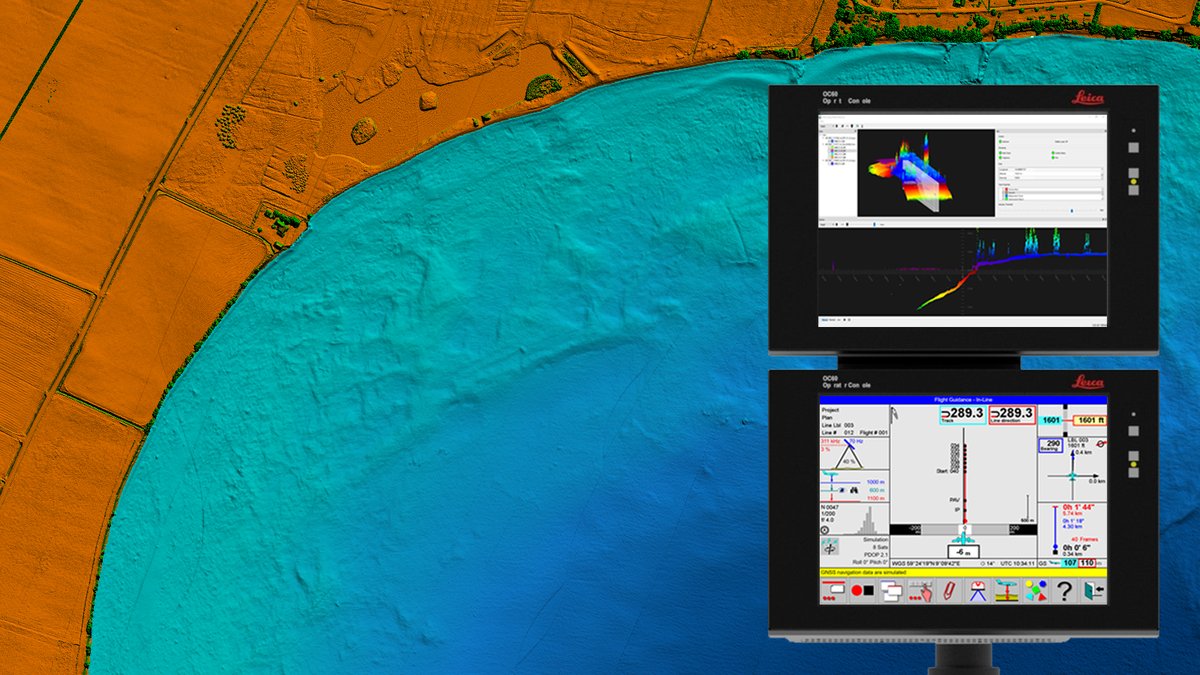Open help with the question mark icon
1200x675 pixels.
coord(1064,590)
